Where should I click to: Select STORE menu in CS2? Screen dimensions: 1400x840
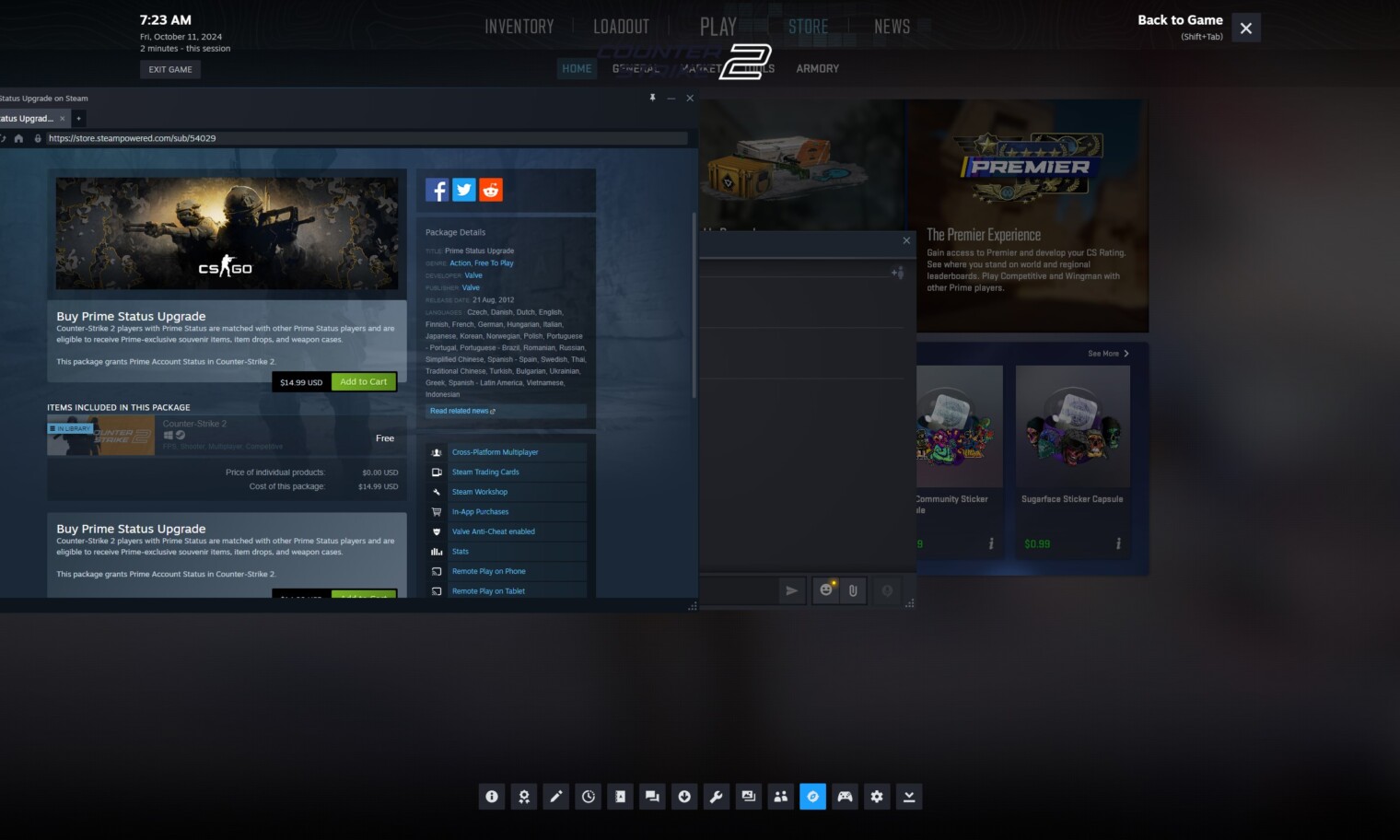pyautogui.click(x=809, y=27)
